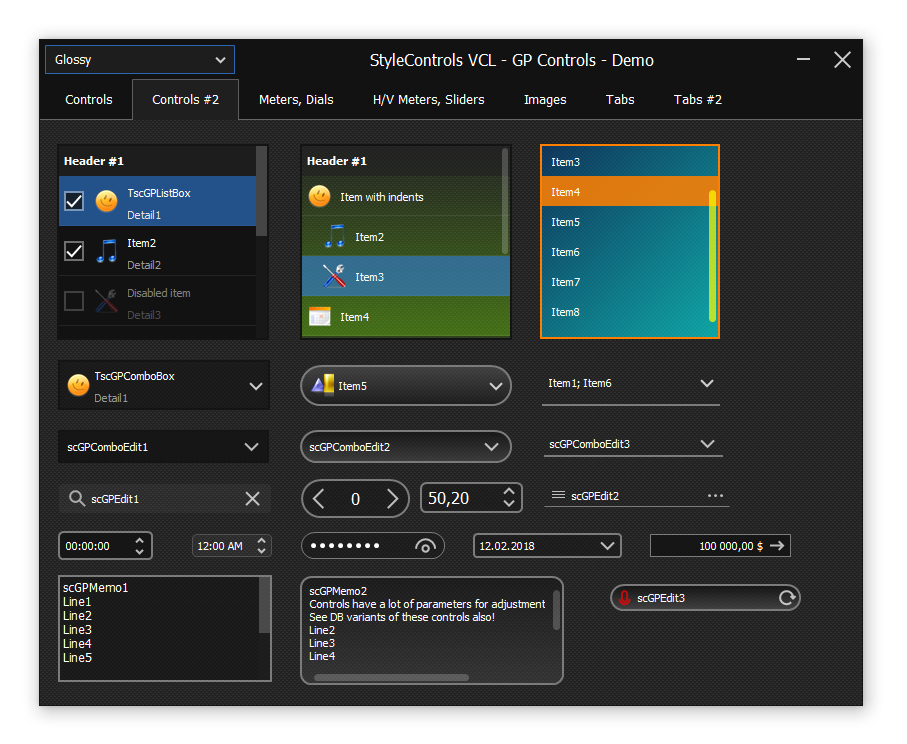Viewport: 907px width, 744px height.
Task: Select the Header #1 in the green list
Action: click(402, 161)
